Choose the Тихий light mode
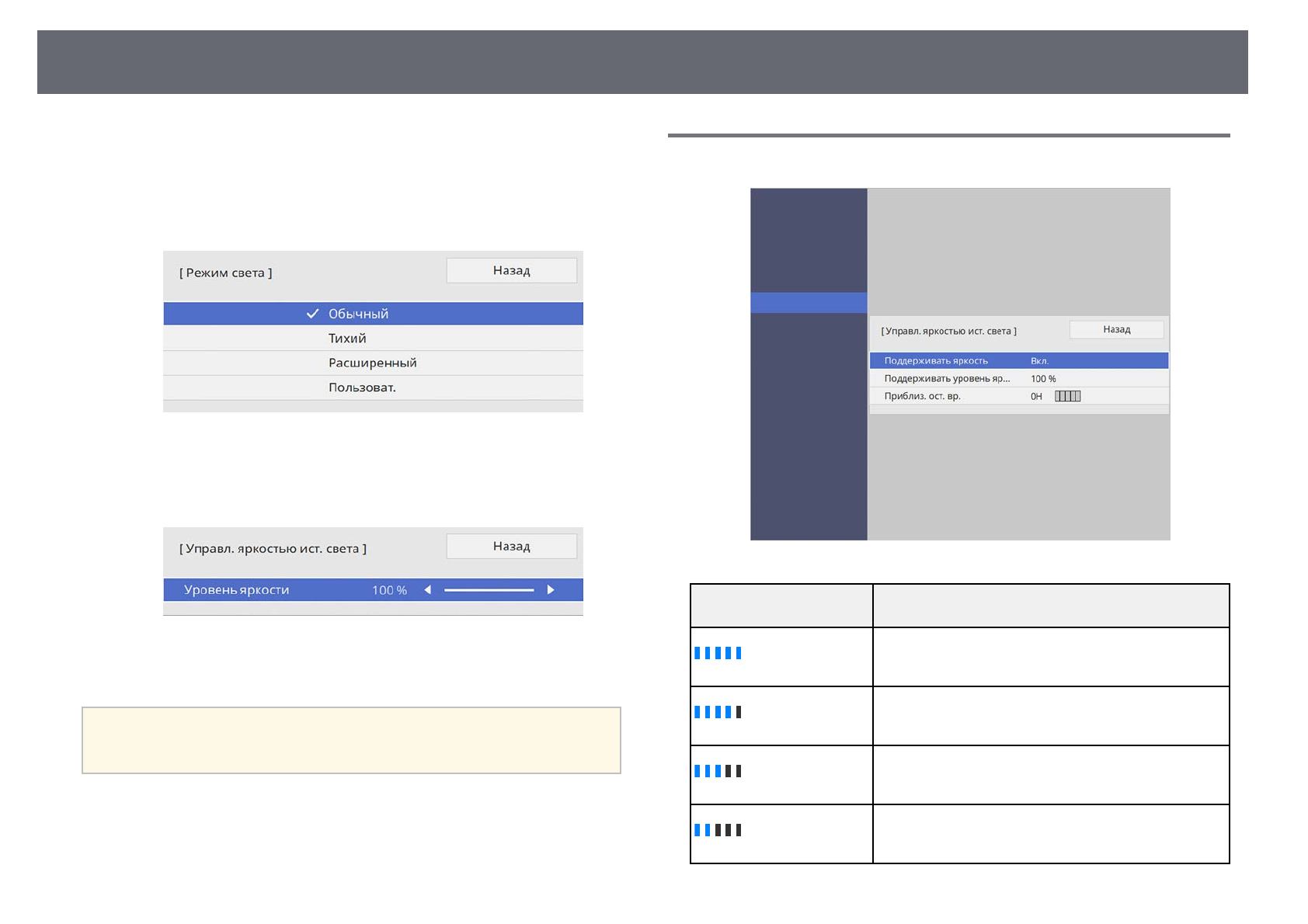1308x924 pixels. point(347,339)
